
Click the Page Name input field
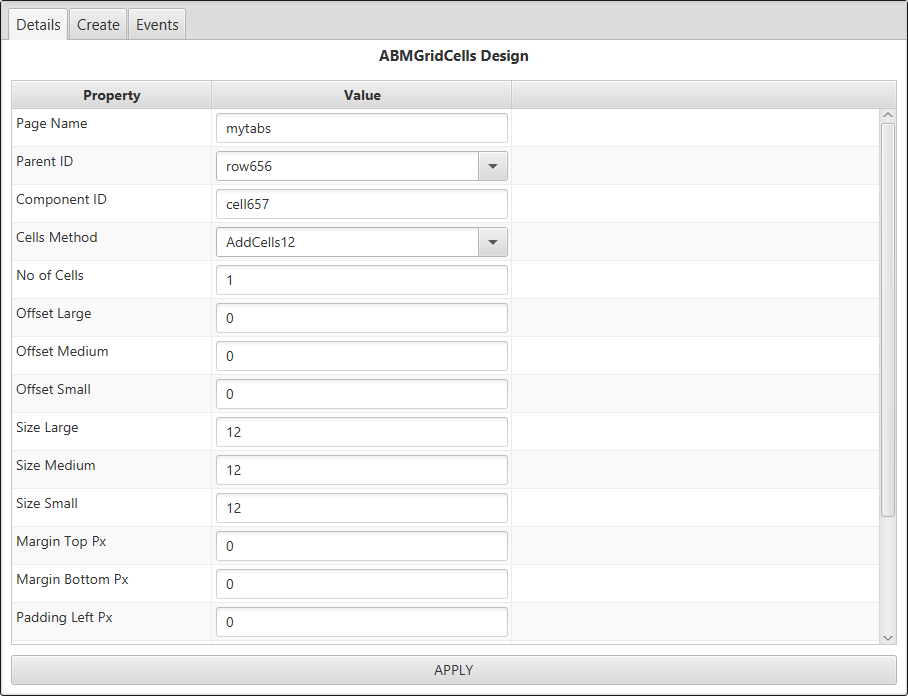(x=361, y=128)
